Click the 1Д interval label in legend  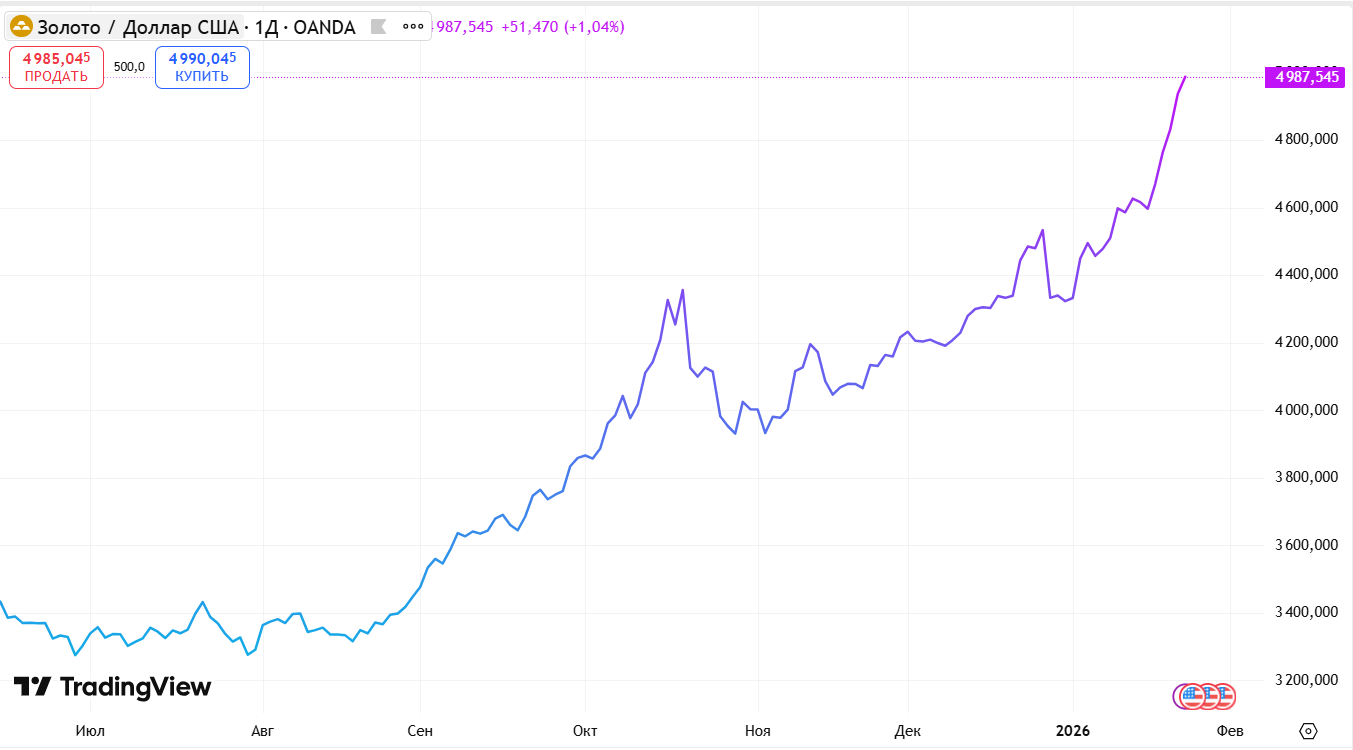[x=266, y=27]
